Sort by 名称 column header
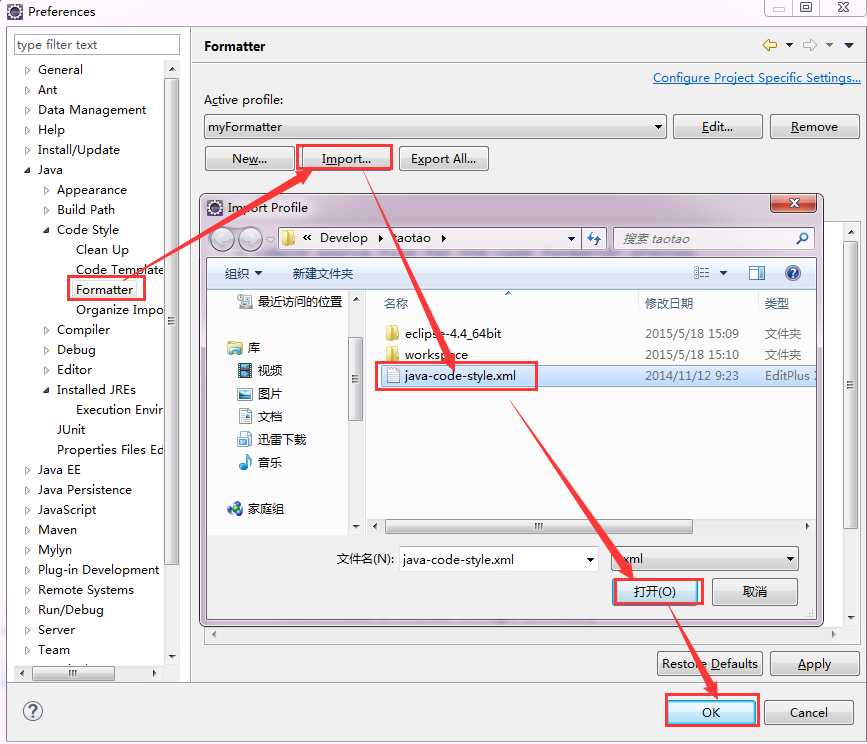 [396, 303]
